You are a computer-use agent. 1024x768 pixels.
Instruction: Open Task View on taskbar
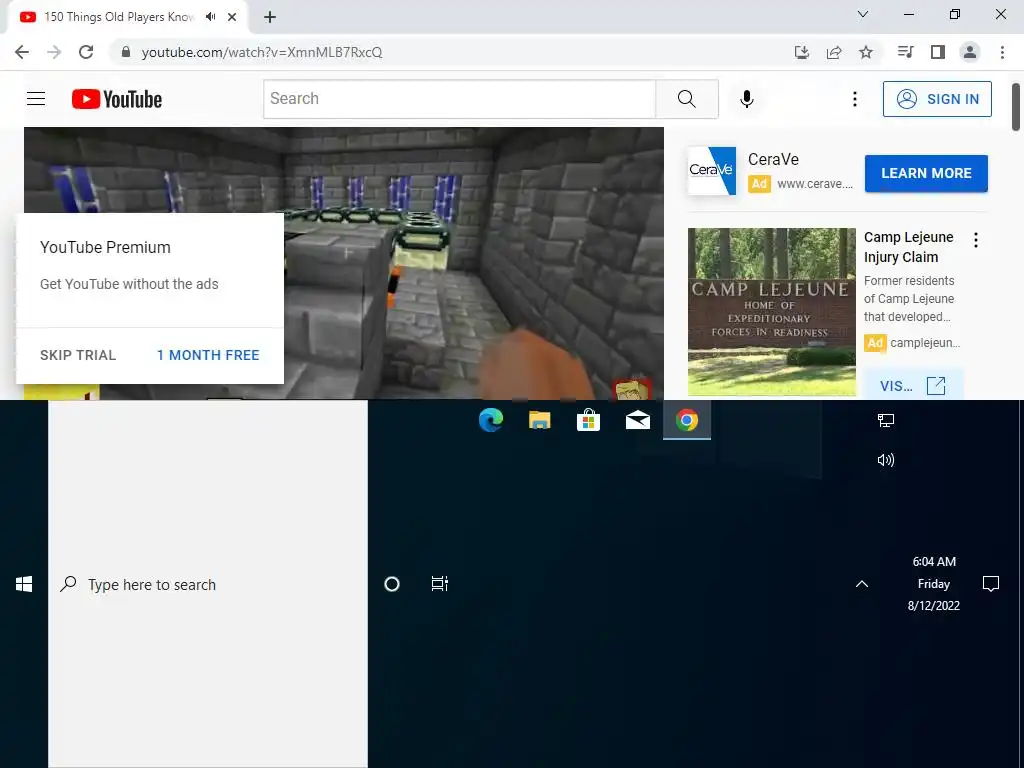pos(440,584)
